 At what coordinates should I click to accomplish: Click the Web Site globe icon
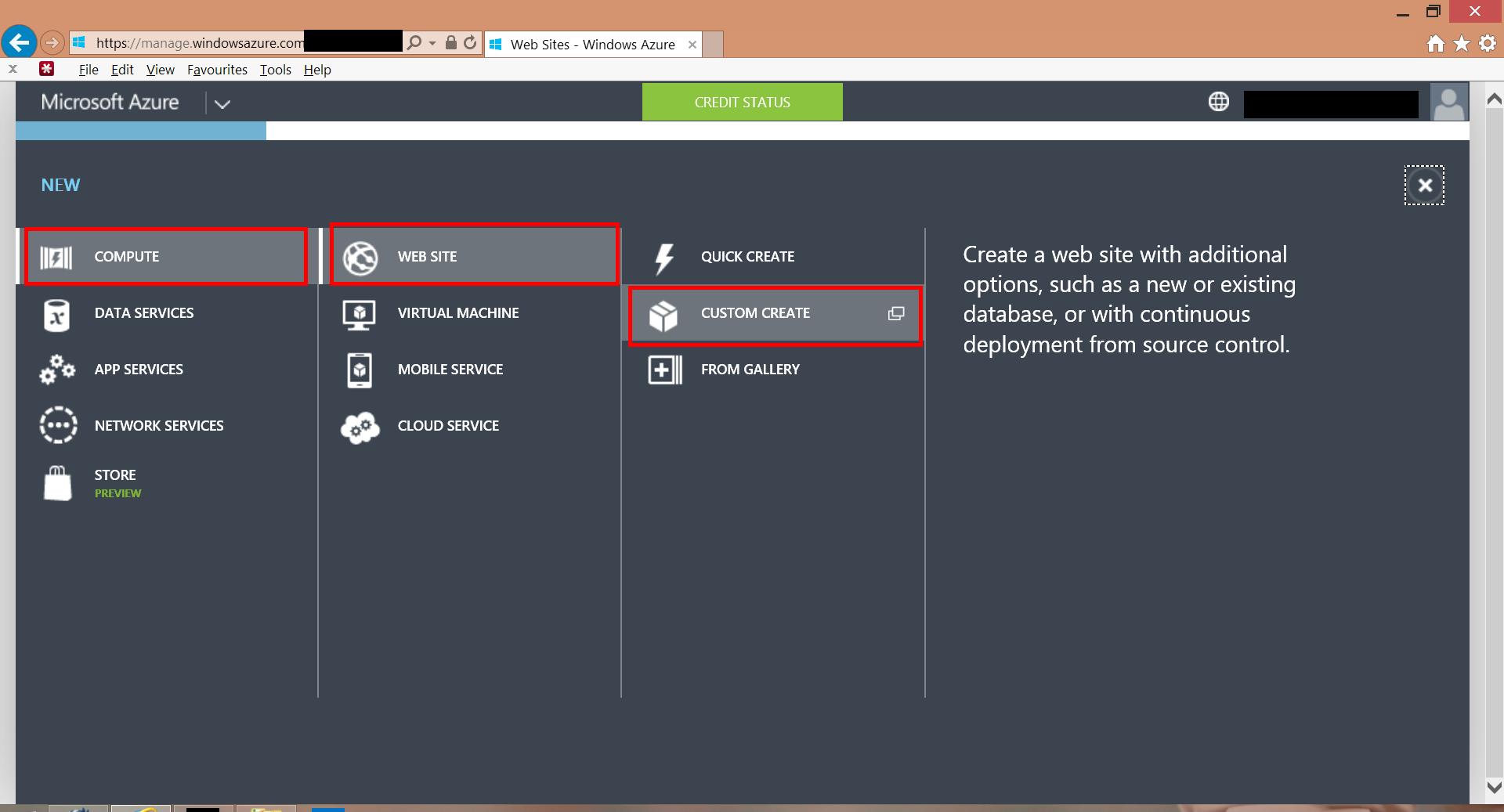pos(360,258)
